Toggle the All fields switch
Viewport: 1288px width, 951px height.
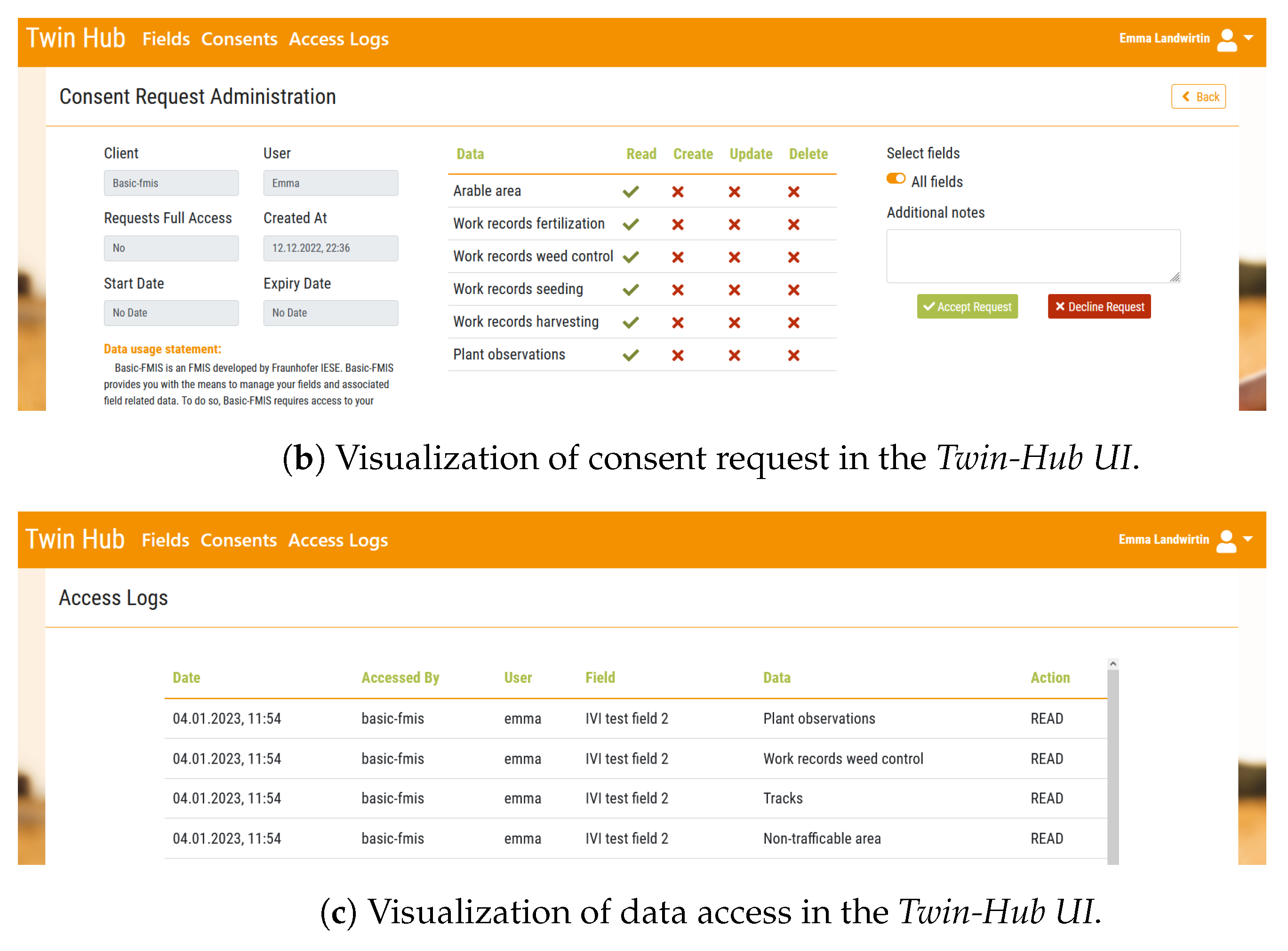coord(896,179)
